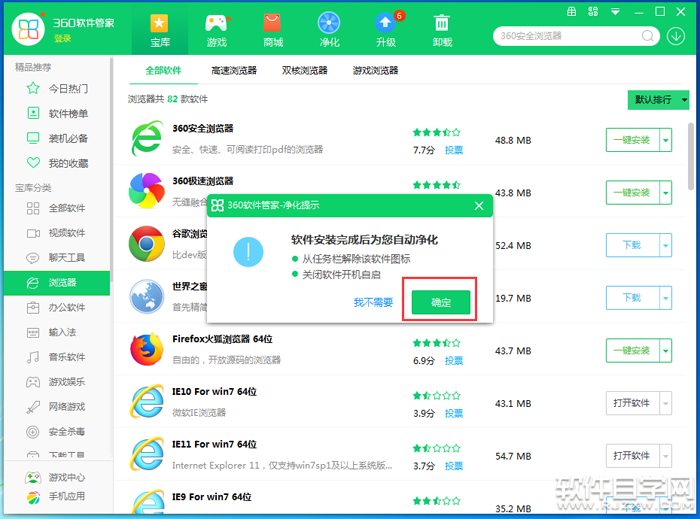Select 浏览器 category in sidebar

[x=57, y=282]
